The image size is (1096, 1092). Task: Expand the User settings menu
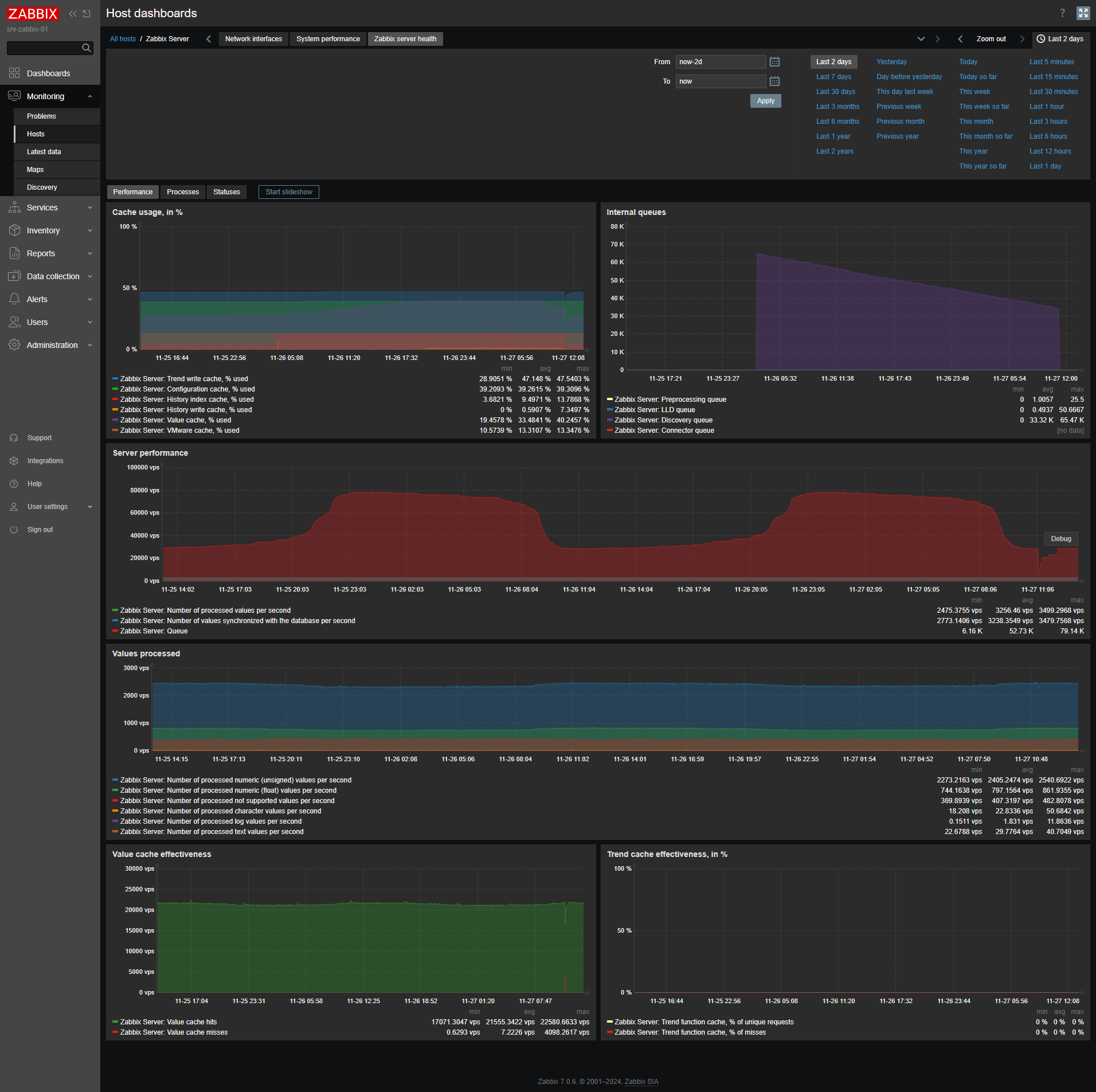click(x=90, y=507)
